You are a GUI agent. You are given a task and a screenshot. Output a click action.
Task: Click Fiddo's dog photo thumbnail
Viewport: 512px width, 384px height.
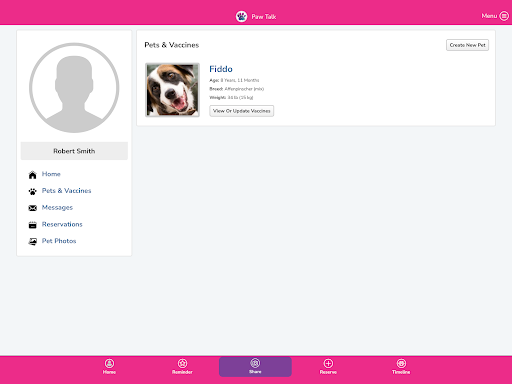pyautogui.click(x=172, y=90)
